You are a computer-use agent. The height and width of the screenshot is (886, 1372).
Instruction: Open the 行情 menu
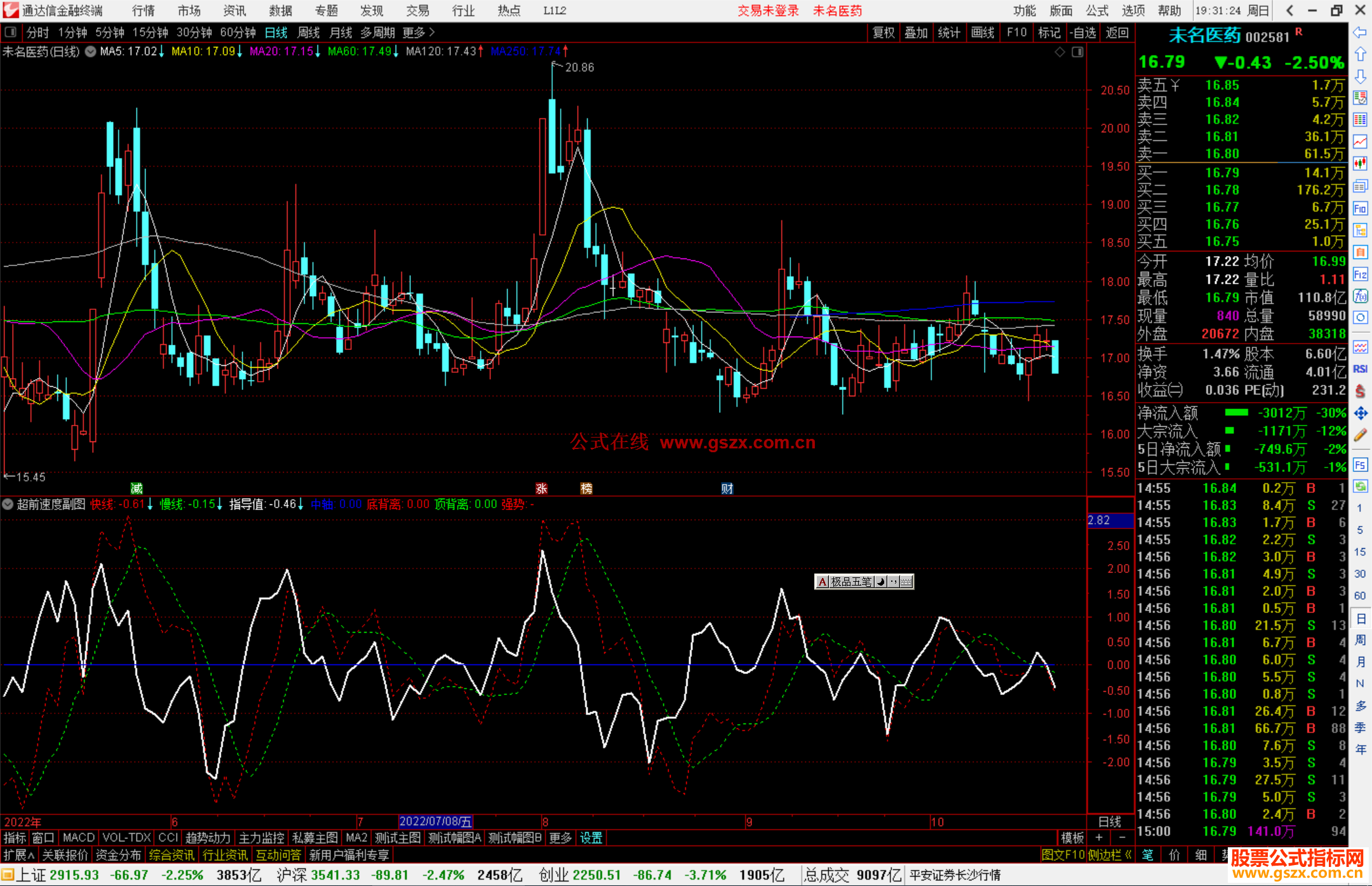point(144,10)
